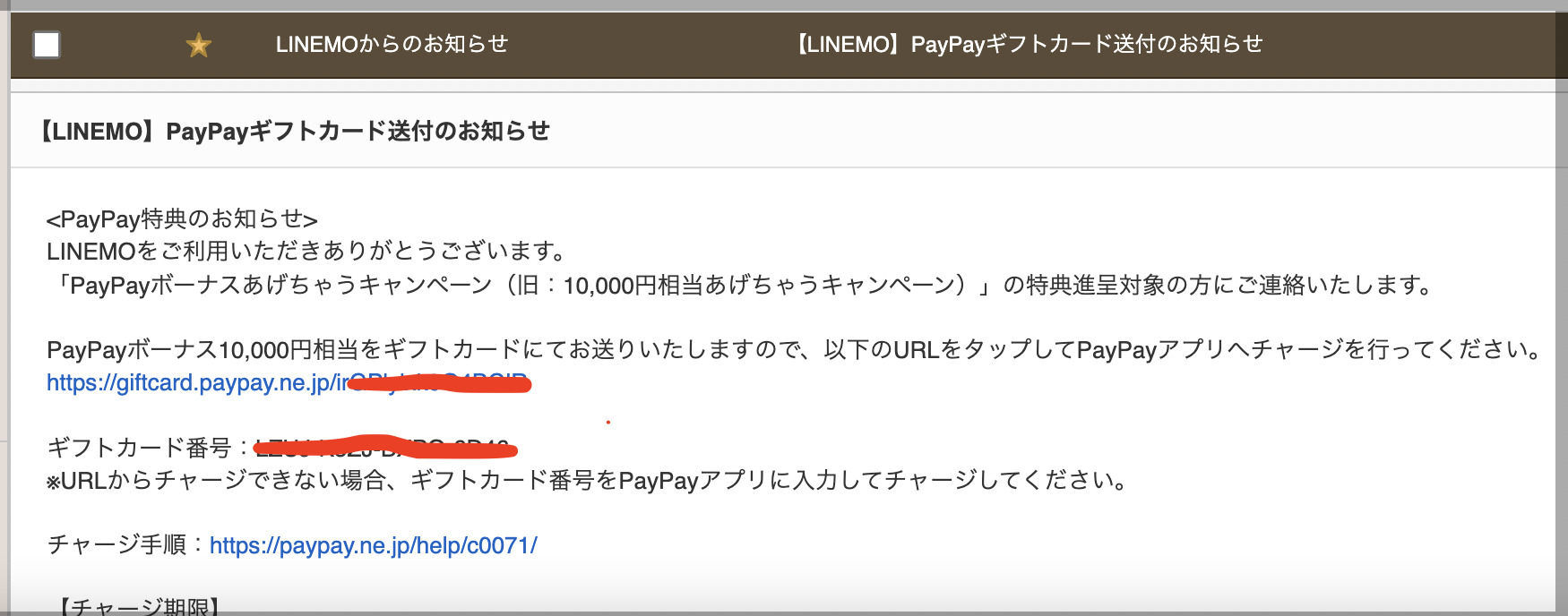Screen dimensions: 1568x616
Task: Toggle the gold star on the LINEMO message
Action: tap(198, 45)
